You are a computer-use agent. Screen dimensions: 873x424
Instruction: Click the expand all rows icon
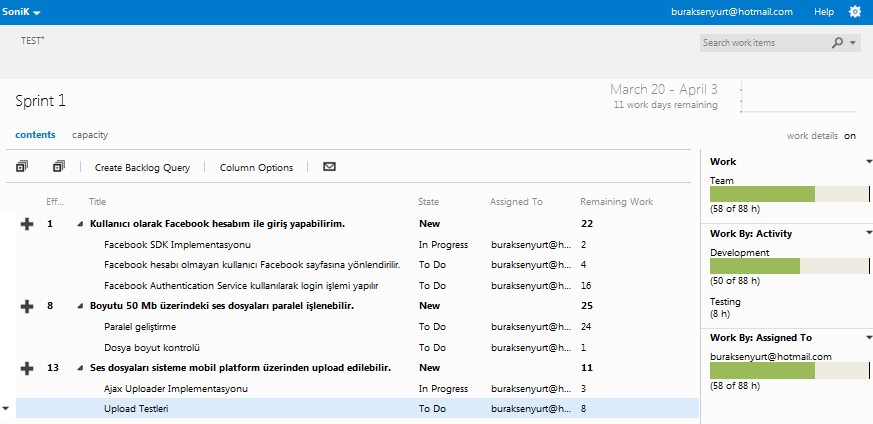pos(22,167)
